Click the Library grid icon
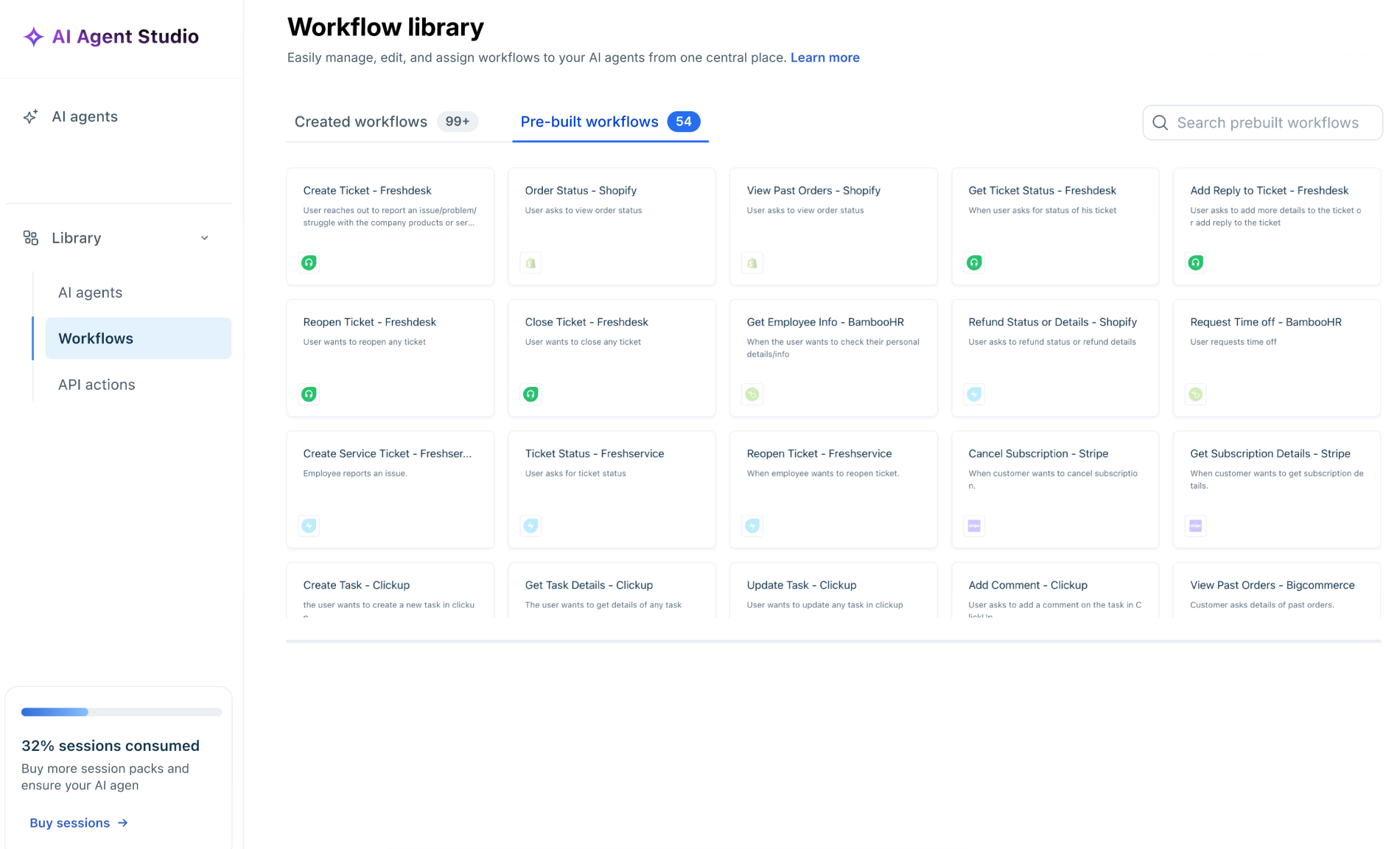The image size is (1400, 849). [30, 237]
